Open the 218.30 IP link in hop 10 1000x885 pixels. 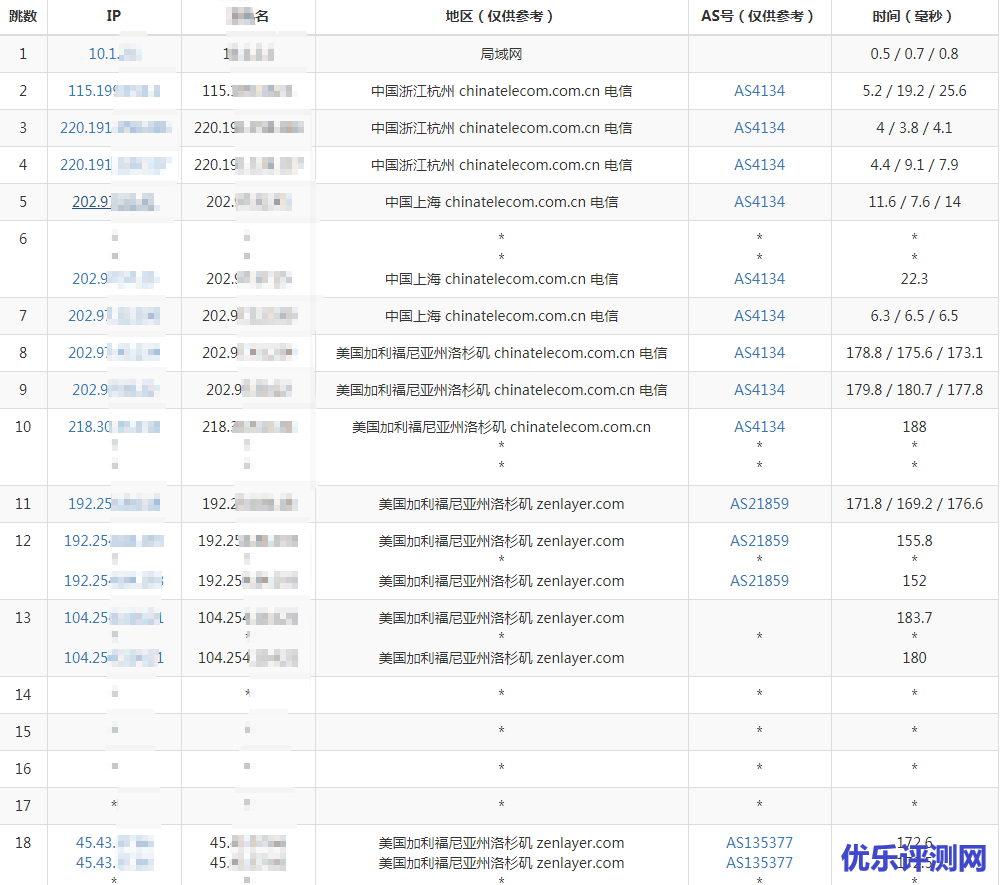(x=113, y=427)
